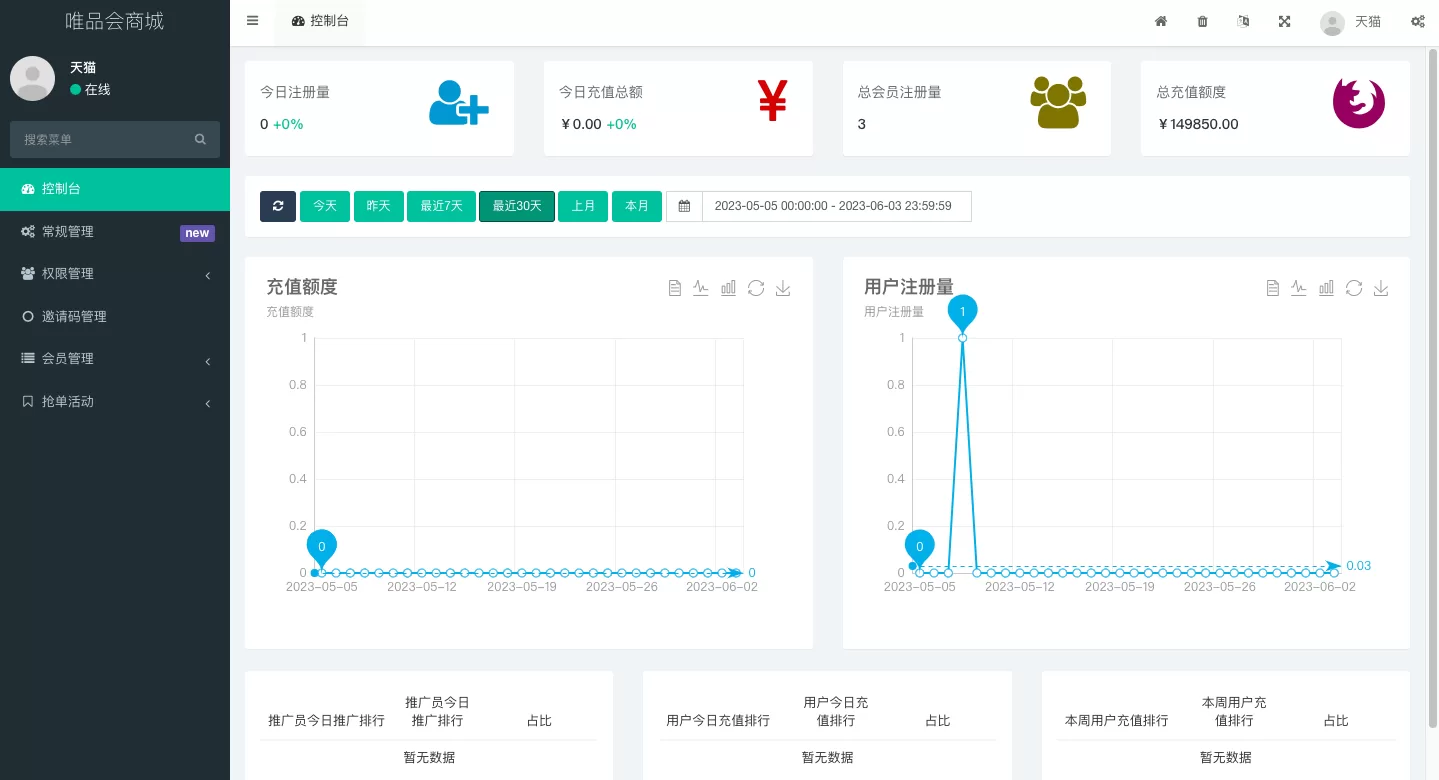Image resolution: width=1439 pixels, height=780 pixels.
Task: Expand the 权限管理 sidebar menu
Action: (115, 274)
